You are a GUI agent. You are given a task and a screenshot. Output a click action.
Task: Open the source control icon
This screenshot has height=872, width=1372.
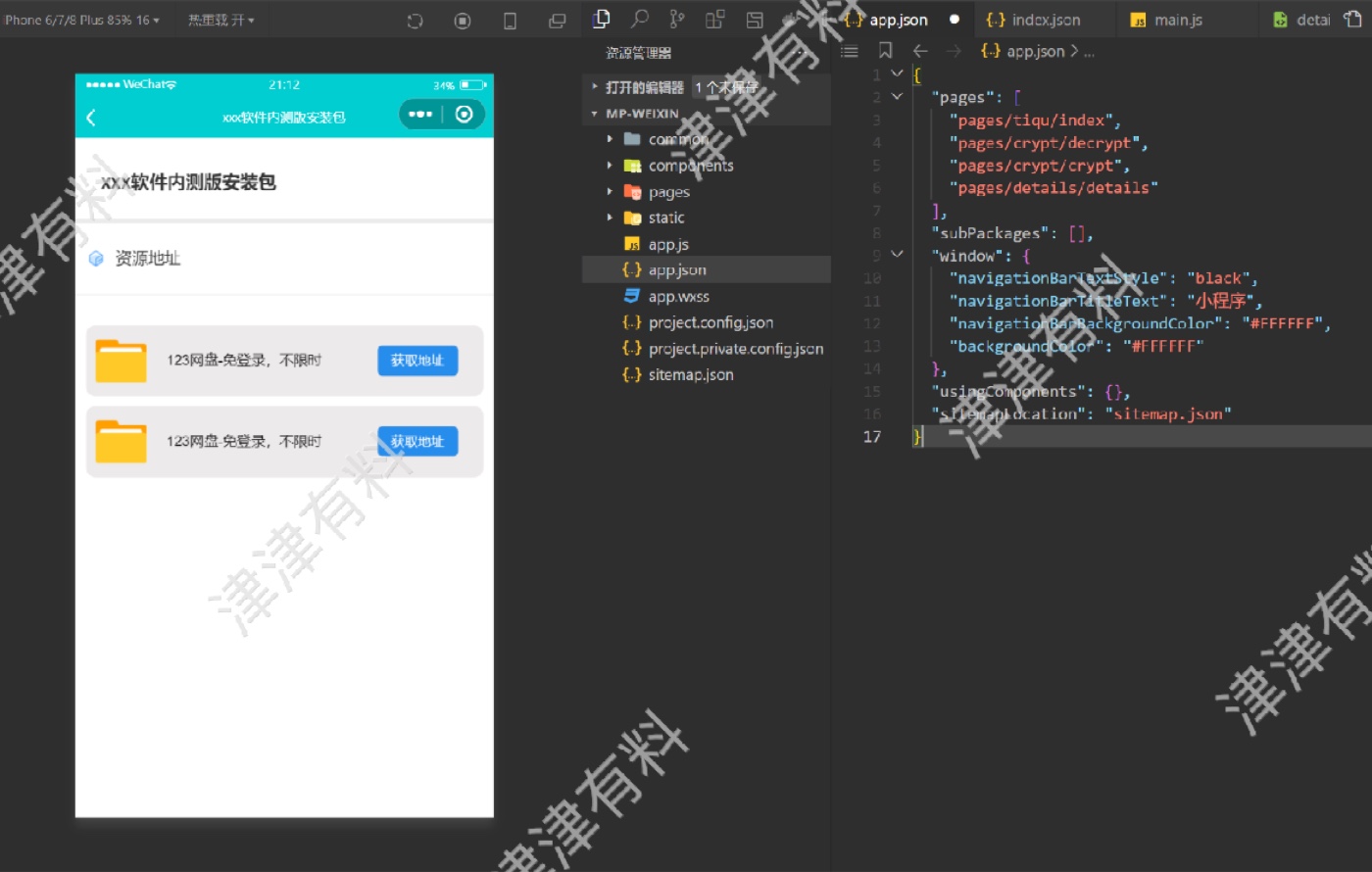(x=677, y=19)
